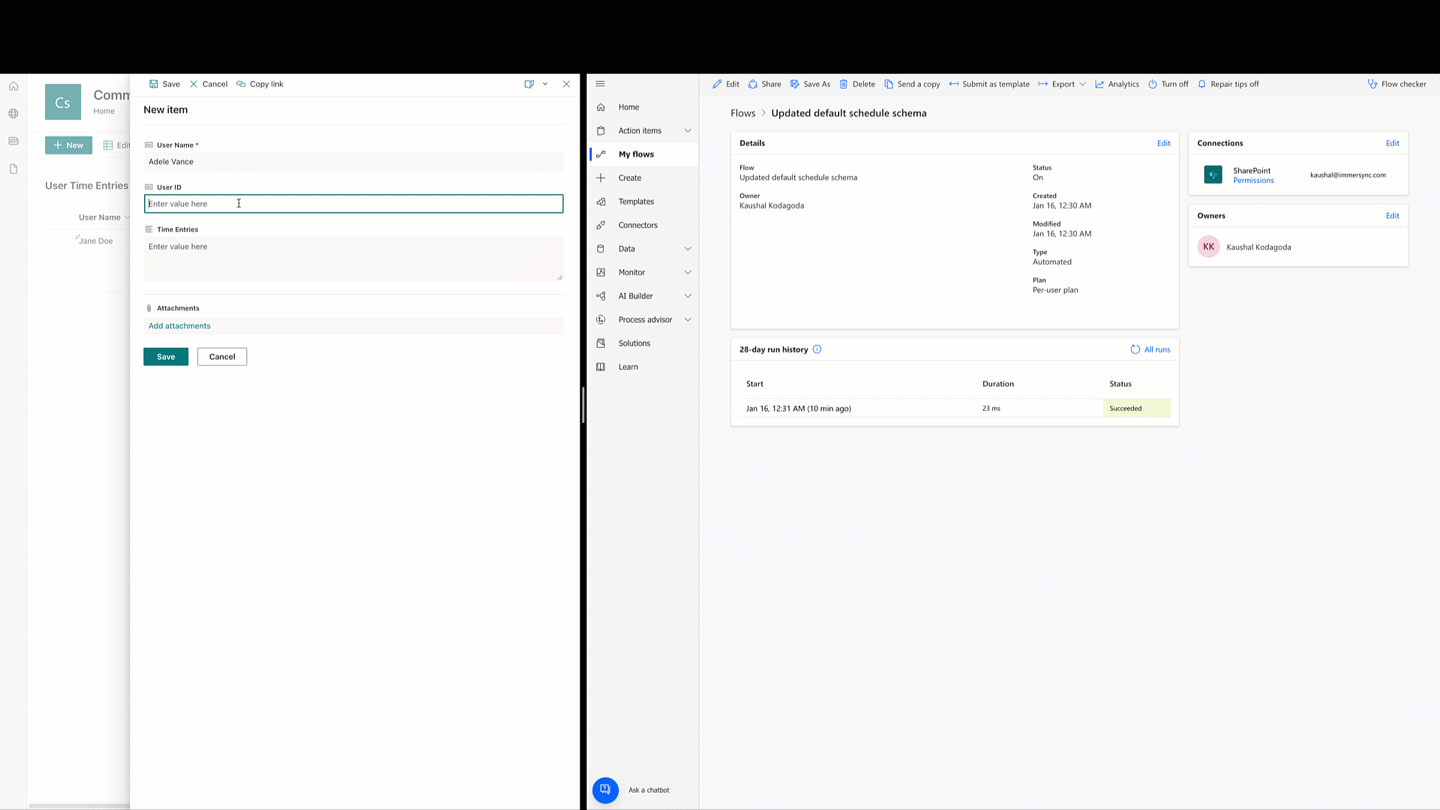This screenshot has height=810, width=1440.
Task: Click Edit in the Details card
Action: pos(1163,143)
